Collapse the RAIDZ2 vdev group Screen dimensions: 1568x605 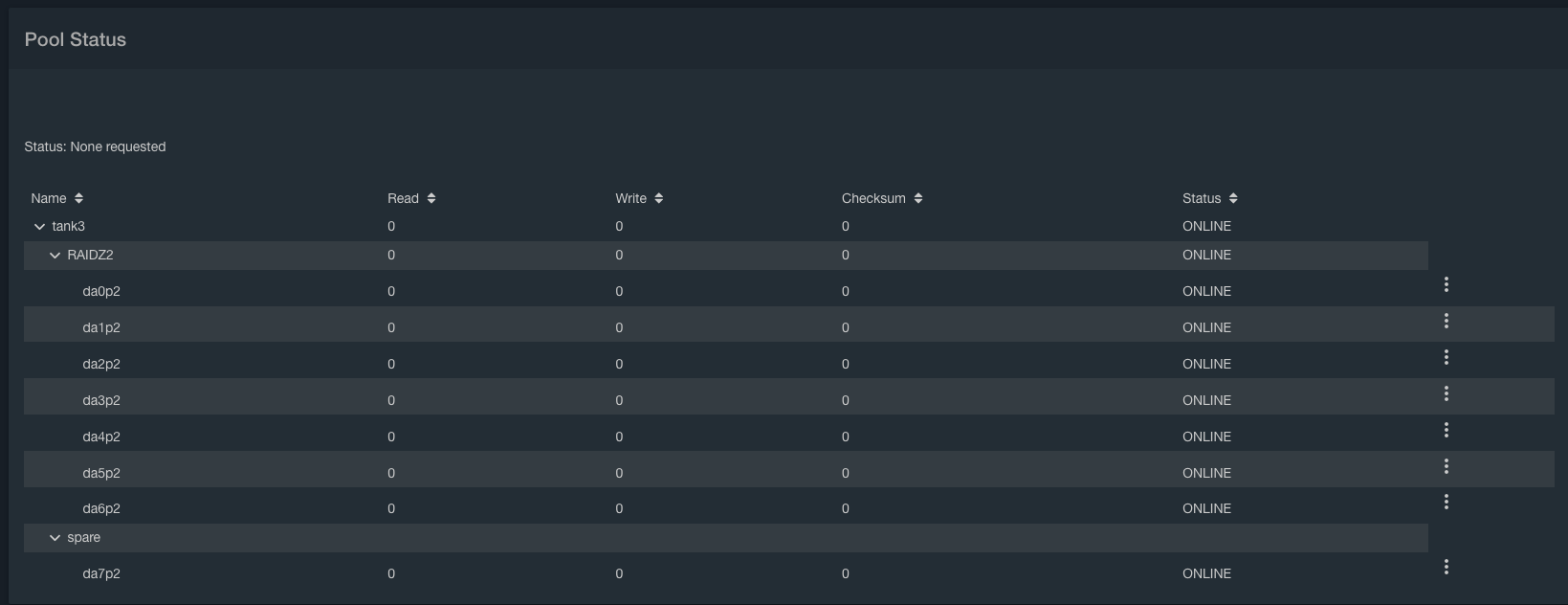[55, 256]
